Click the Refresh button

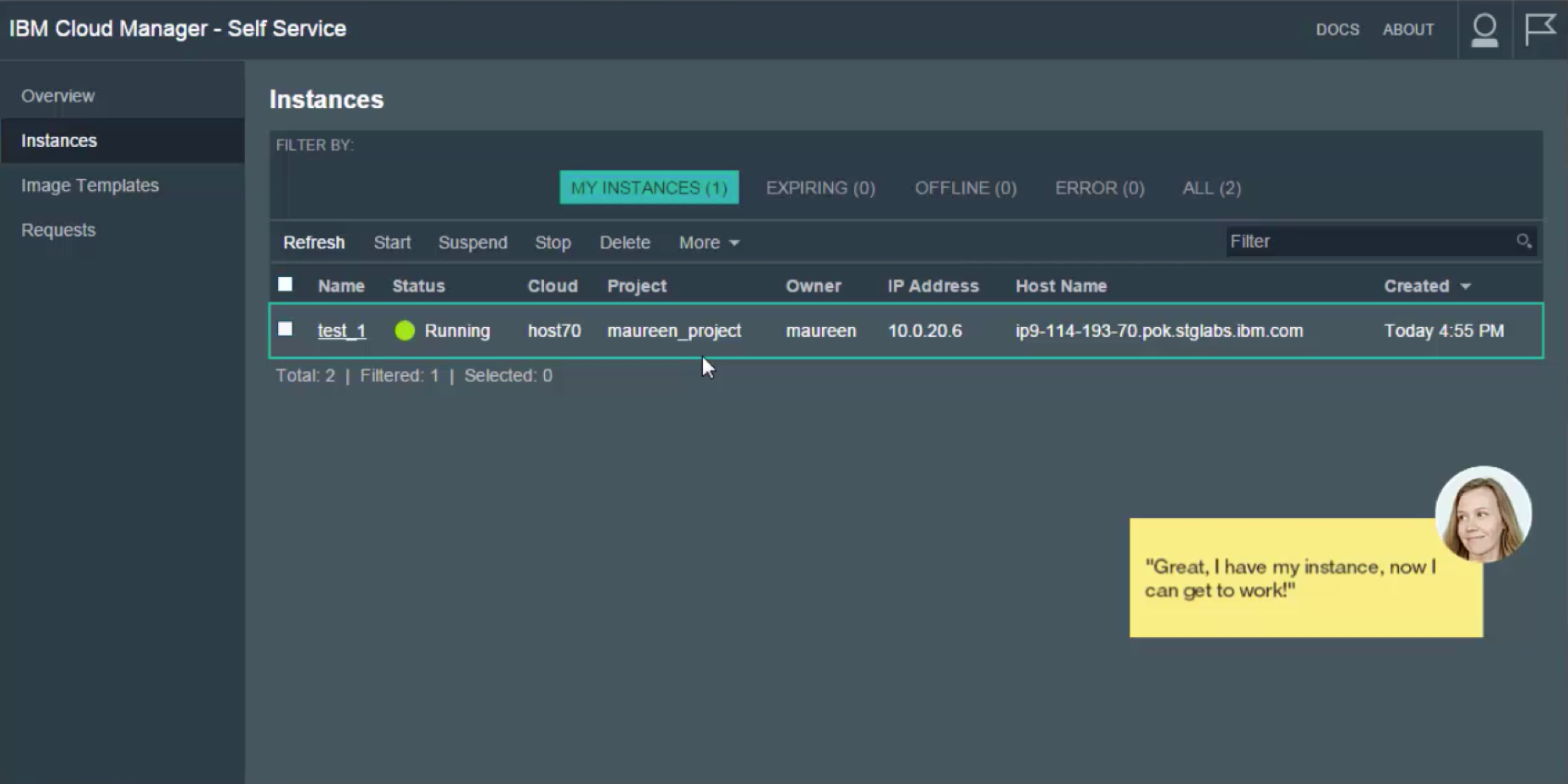click(x=314, y=242)
